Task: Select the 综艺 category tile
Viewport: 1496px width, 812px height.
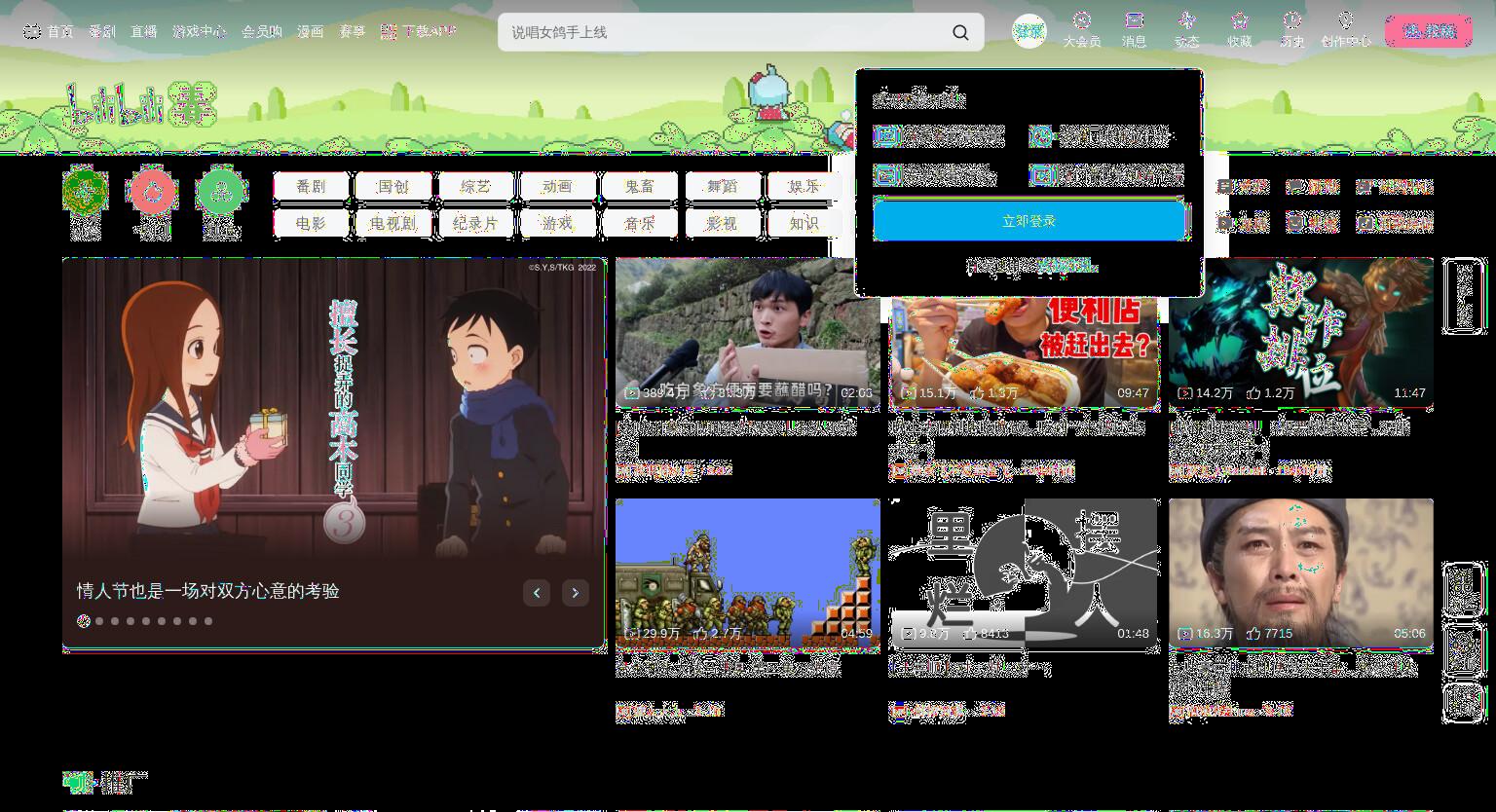Action: 475,186
